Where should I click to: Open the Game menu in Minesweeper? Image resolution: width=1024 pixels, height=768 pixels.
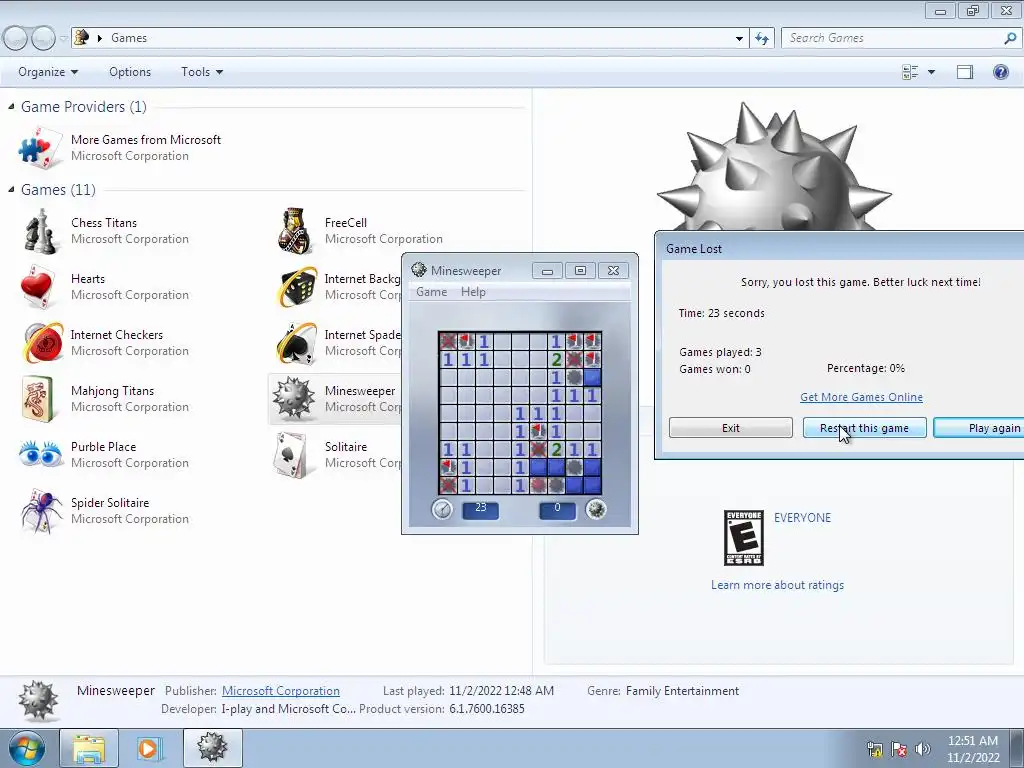(x=432, y=292)
